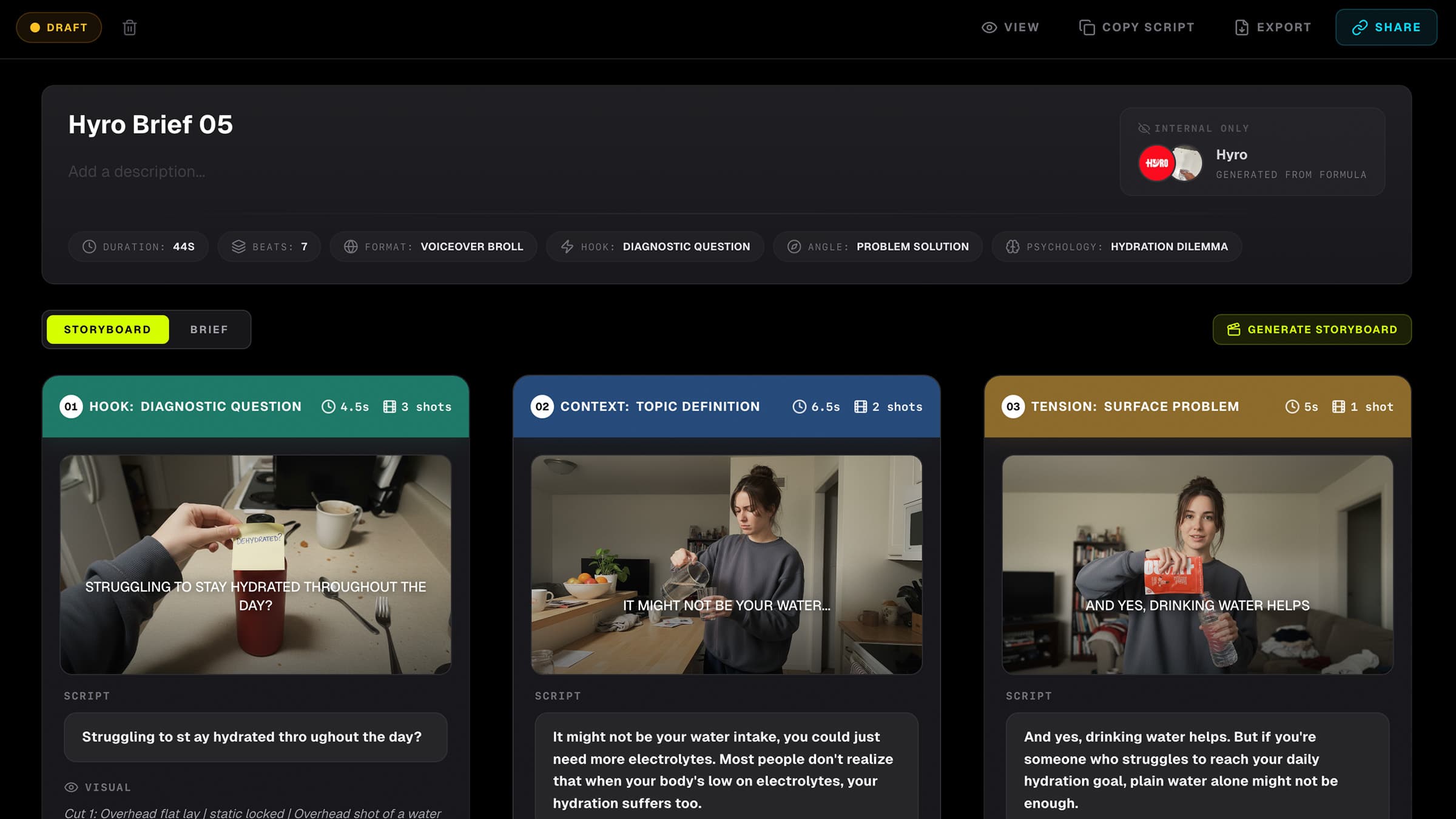
Task: Click the View eye icon
Action: pyautogui.click(x=989, y=27)
